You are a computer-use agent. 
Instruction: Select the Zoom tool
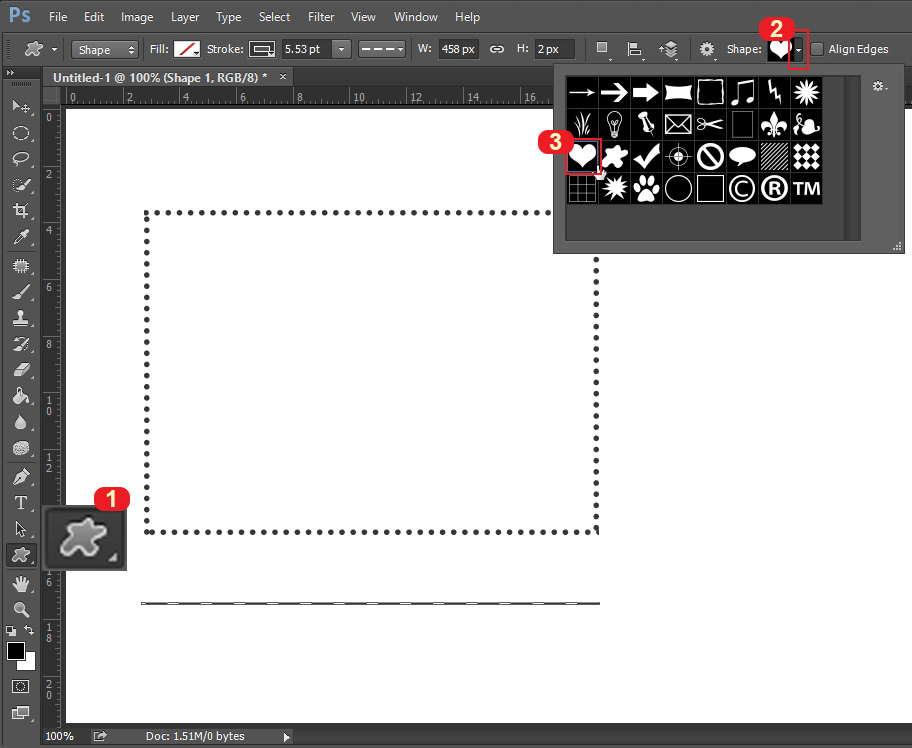tap(21, 609)
